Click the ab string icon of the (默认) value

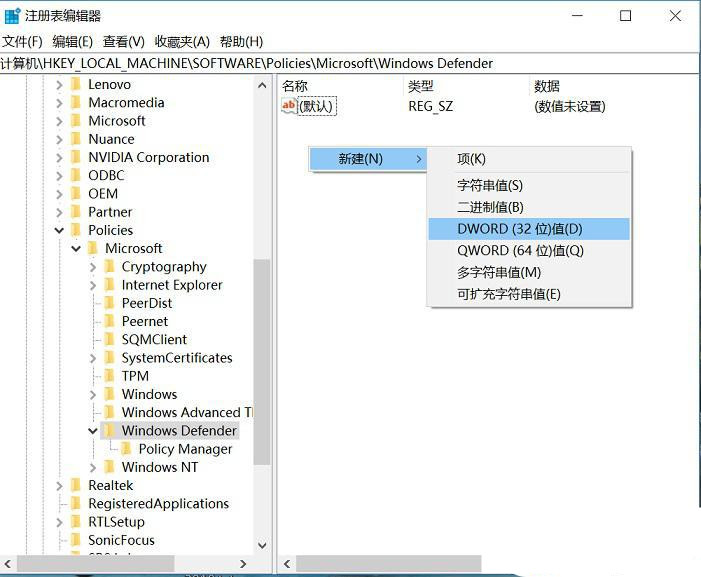tap(289, 106)
